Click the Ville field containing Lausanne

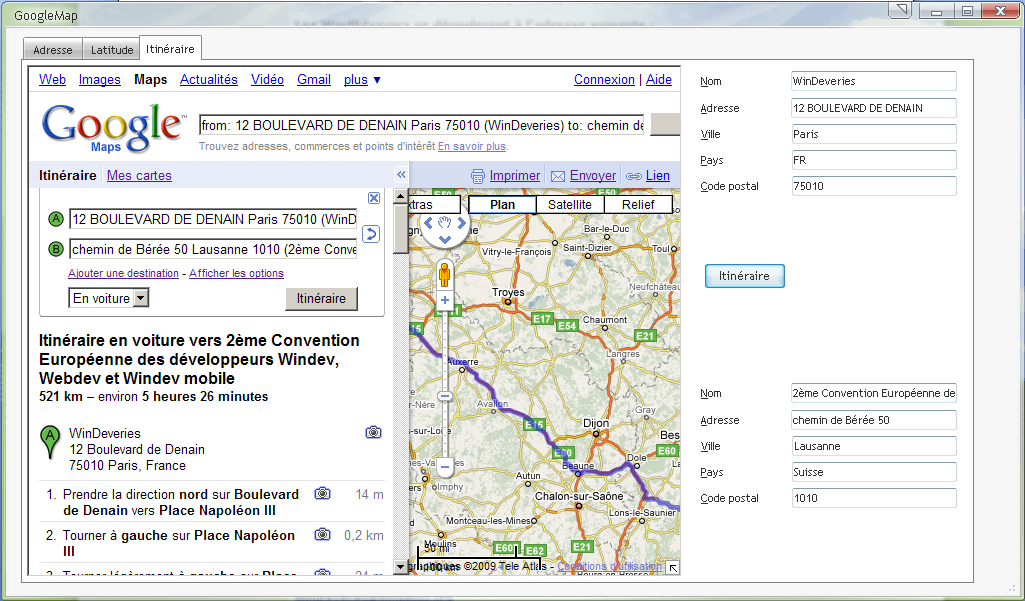[x=874, y=446]
